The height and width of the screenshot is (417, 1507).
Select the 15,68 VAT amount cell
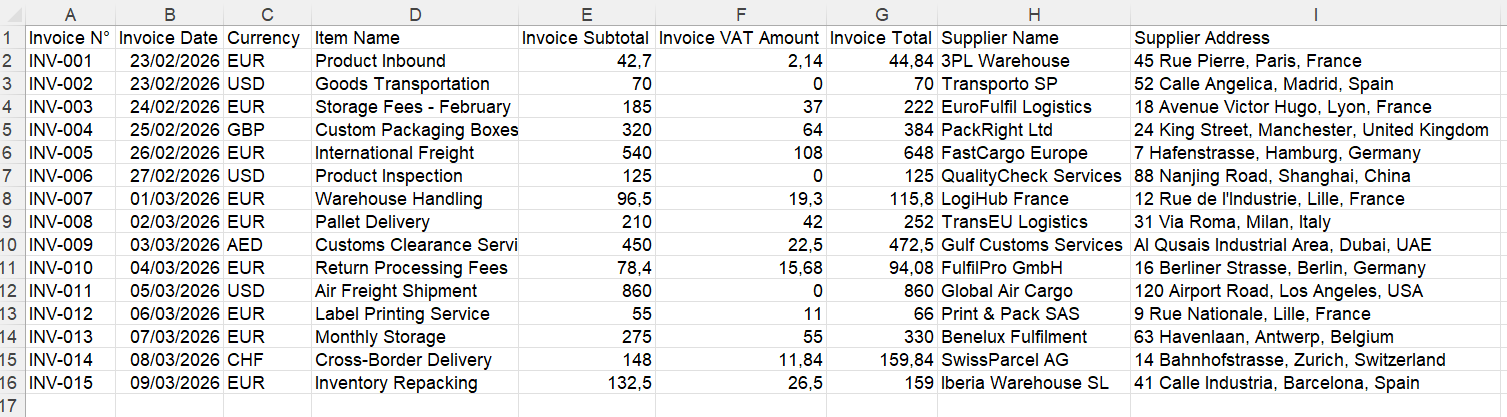click(x=741, y=268)
